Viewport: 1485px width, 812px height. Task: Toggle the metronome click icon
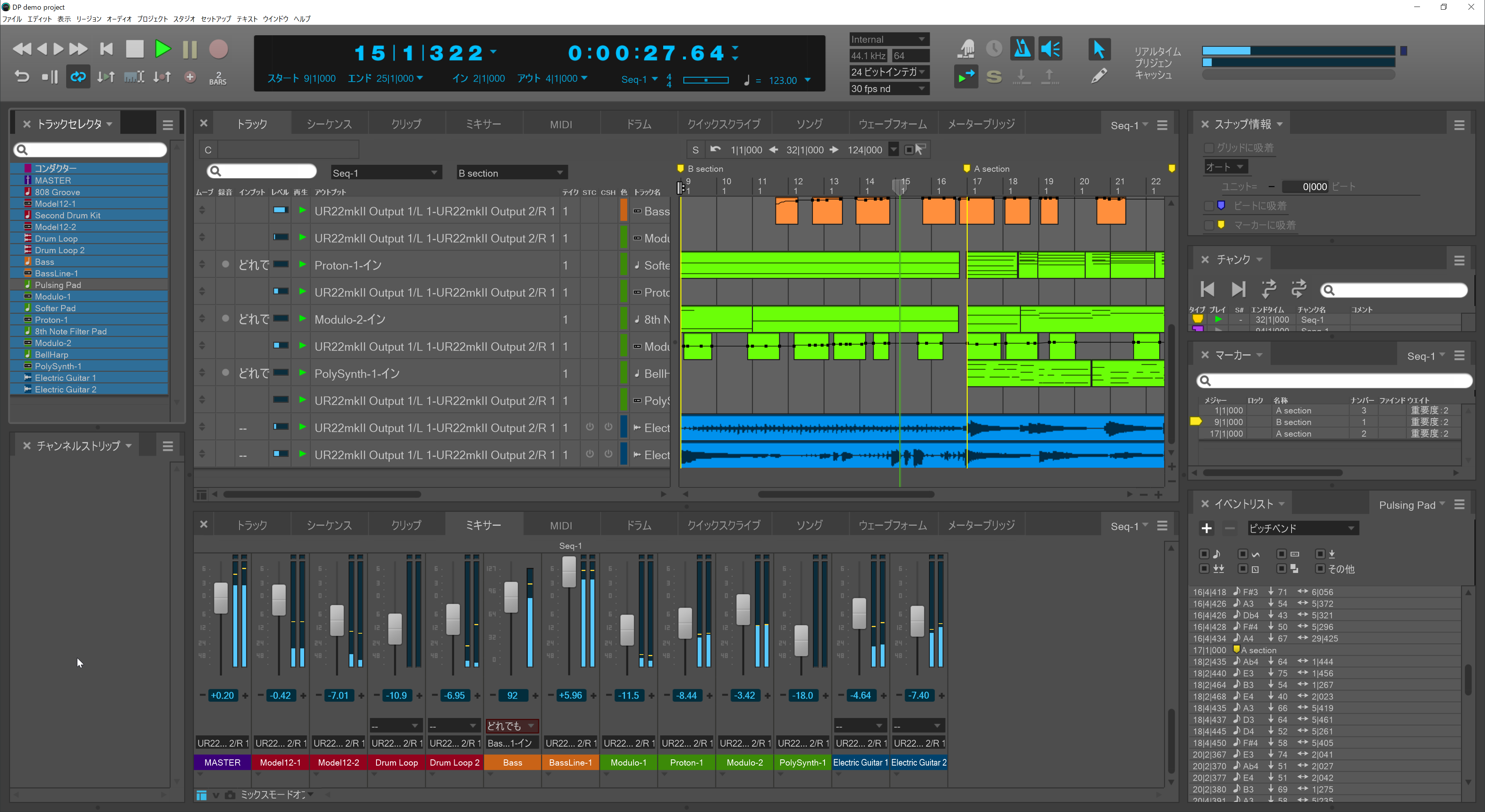pos(1022,49)
